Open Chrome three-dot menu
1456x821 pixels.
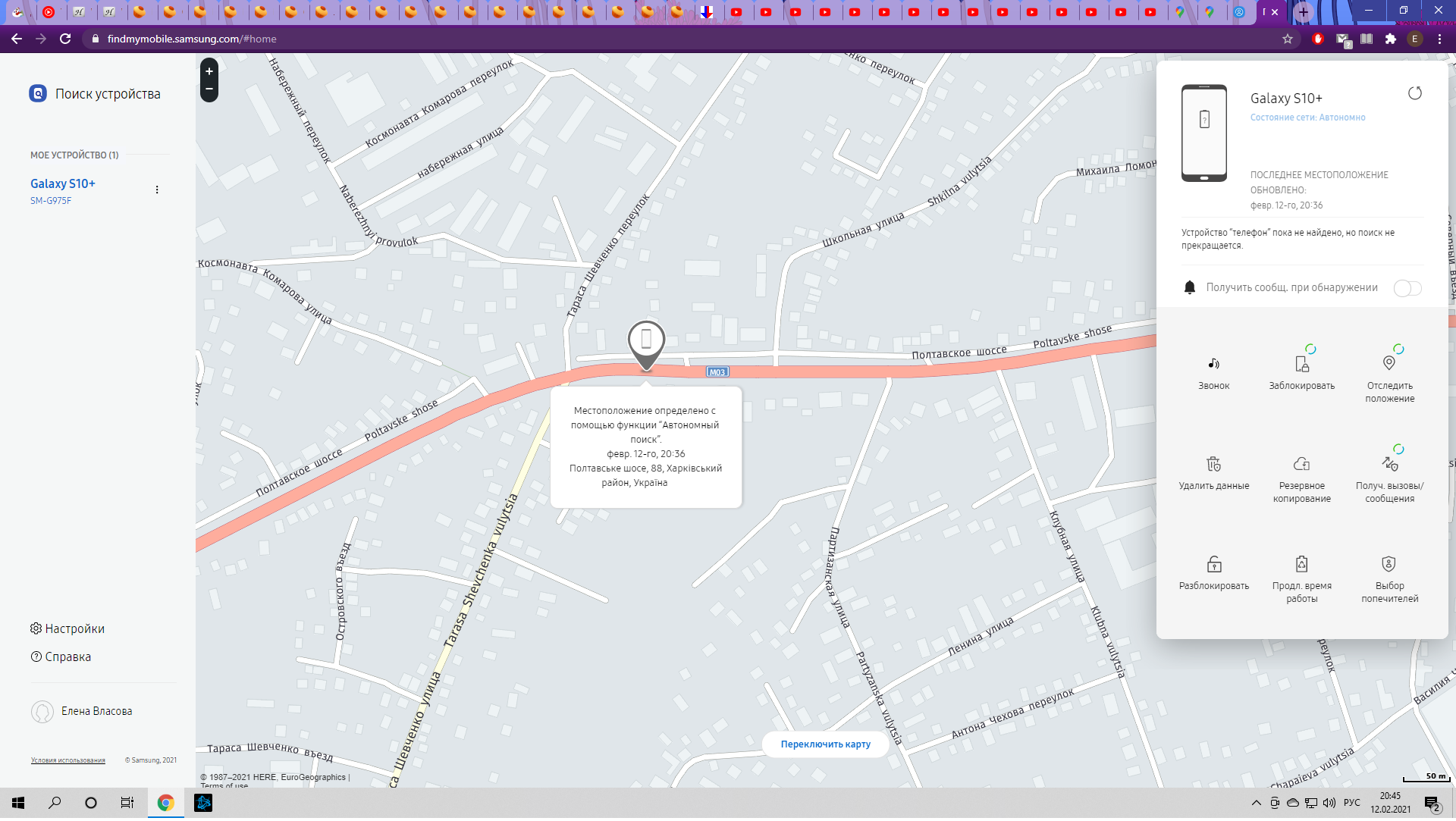pos(1439,39)
